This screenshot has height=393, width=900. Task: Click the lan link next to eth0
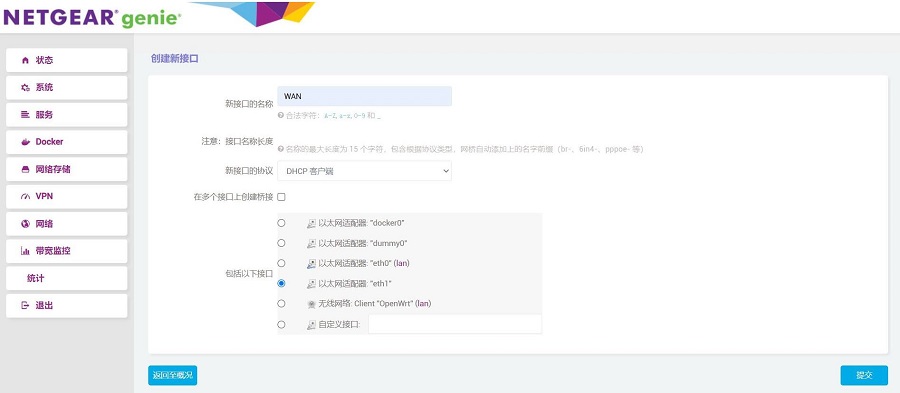click(402, 263)
